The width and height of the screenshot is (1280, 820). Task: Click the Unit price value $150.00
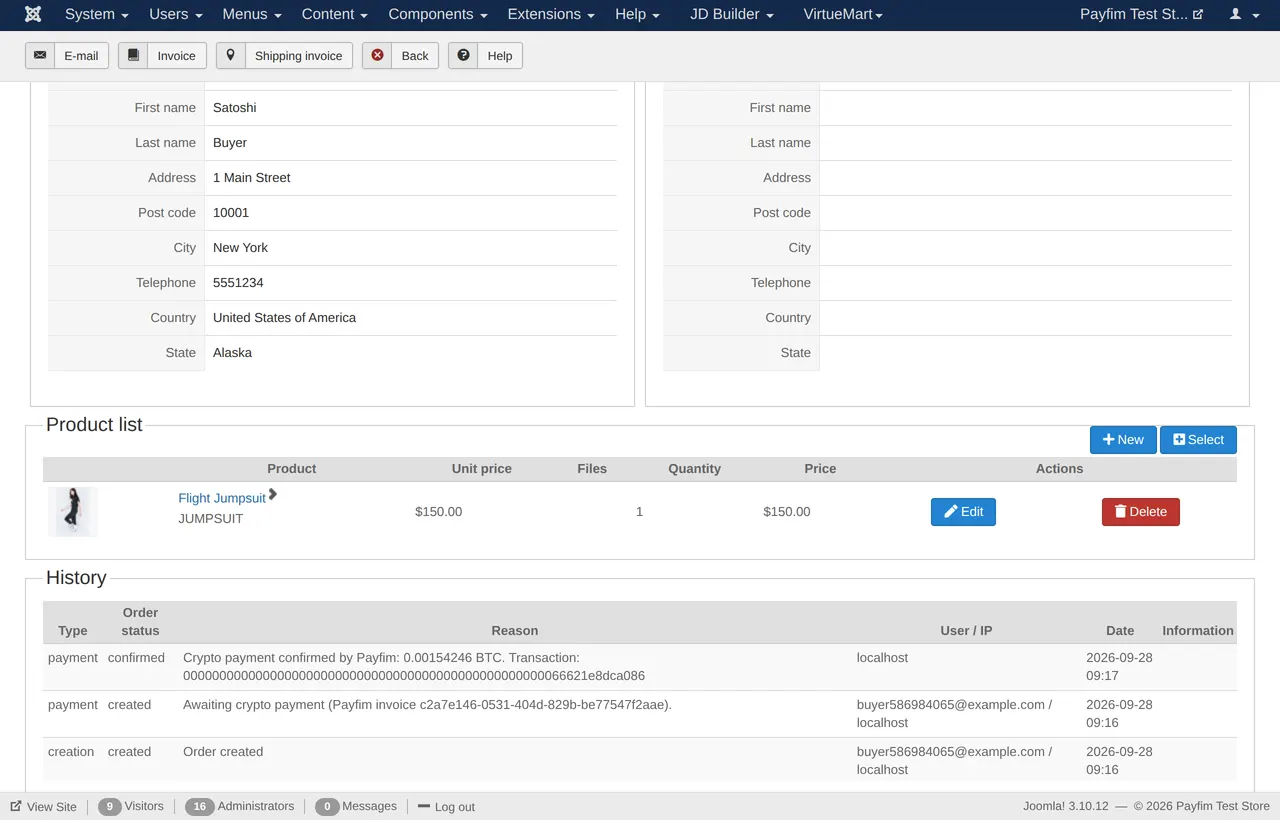438,512
